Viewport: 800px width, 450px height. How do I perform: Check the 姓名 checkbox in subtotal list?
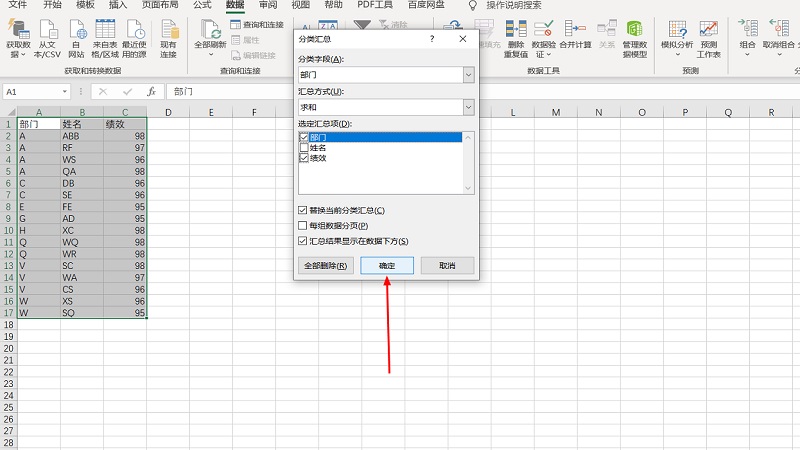coord(304,148)
